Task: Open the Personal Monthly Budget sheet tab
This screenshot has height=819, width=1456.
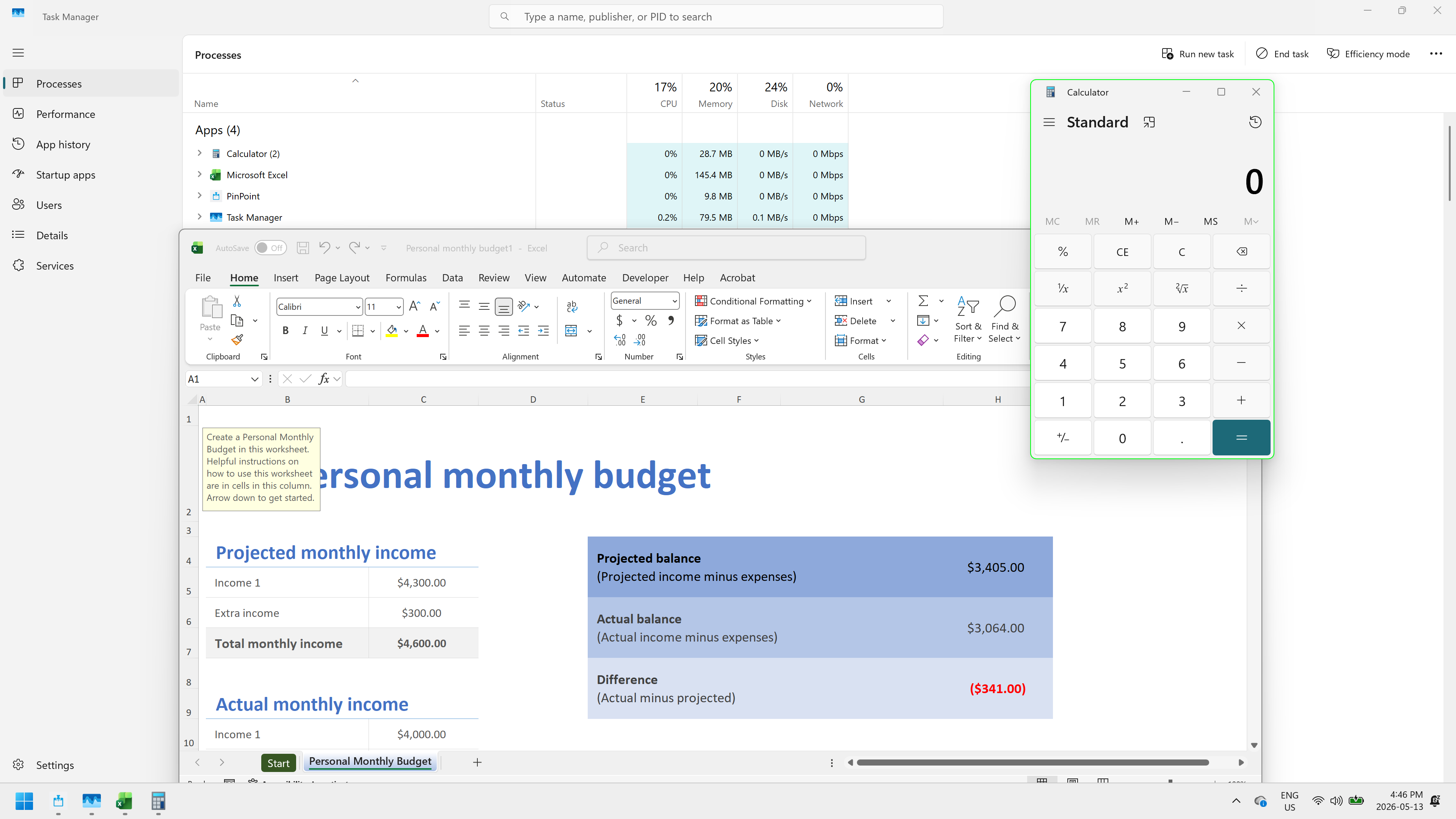Action: click(370, 761)
